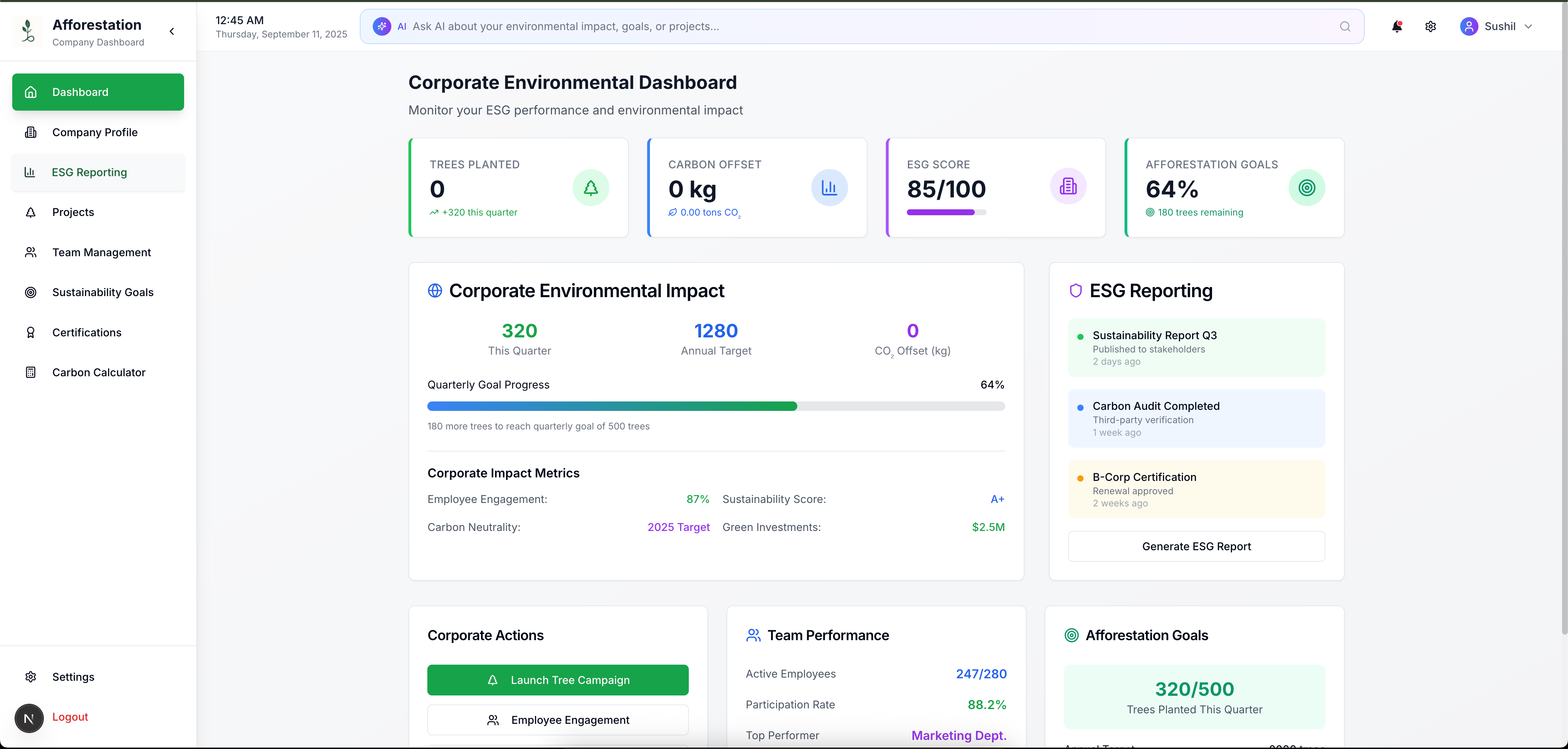Click Launch Tree Campaign
The height and width of the screenshot is (749, 1568).
(x=558, y=680)
